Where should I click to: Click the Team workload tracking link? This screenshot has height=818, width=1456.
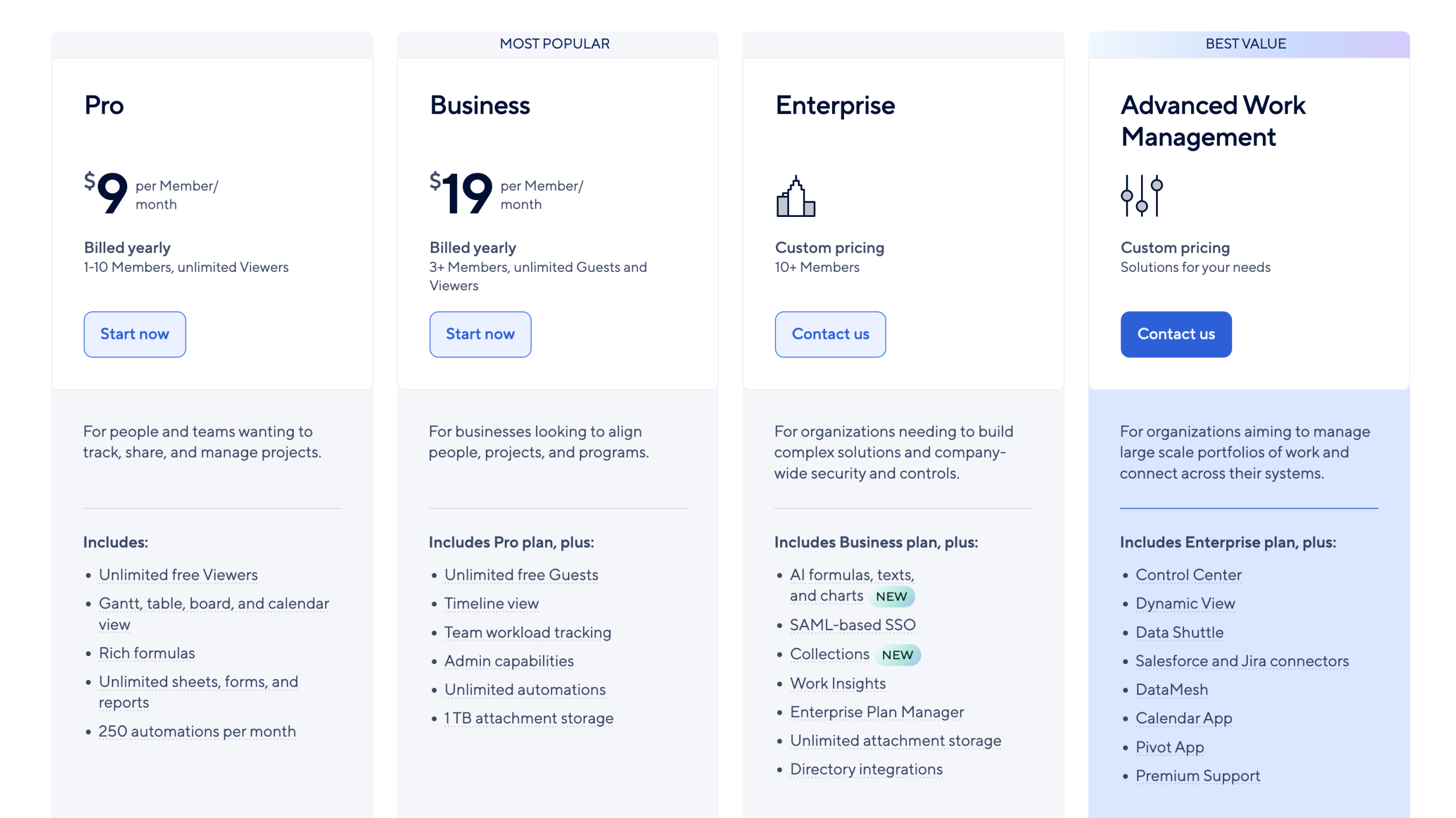(527, 632)
